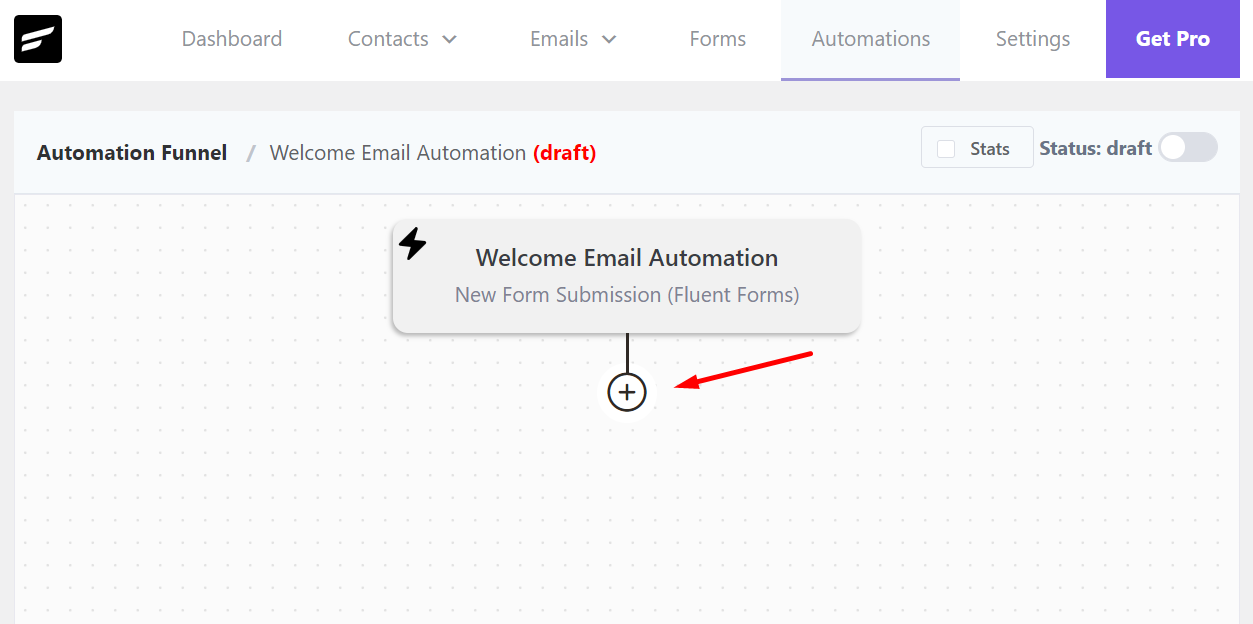Check the Stats option near Status
Image resolution: width=1253 pixels, height=624 pixels.
(944, 147)
